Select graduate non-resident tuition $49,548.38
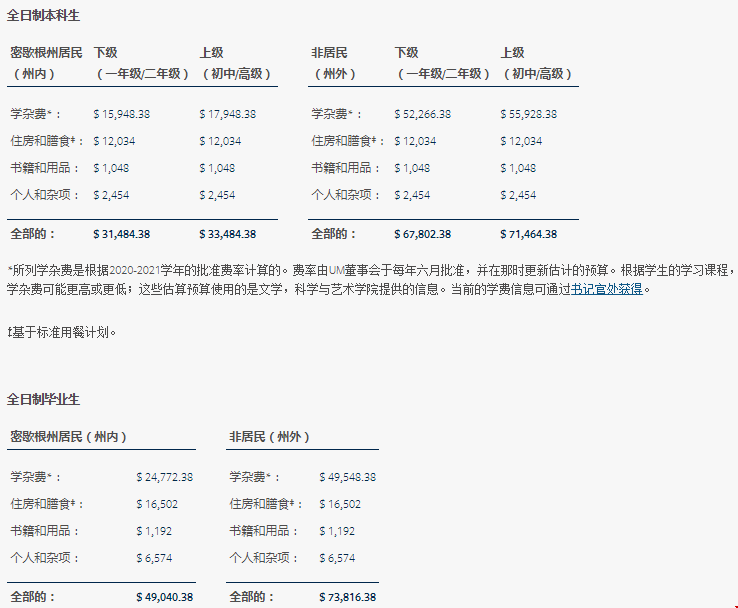 tap(347, 478)
